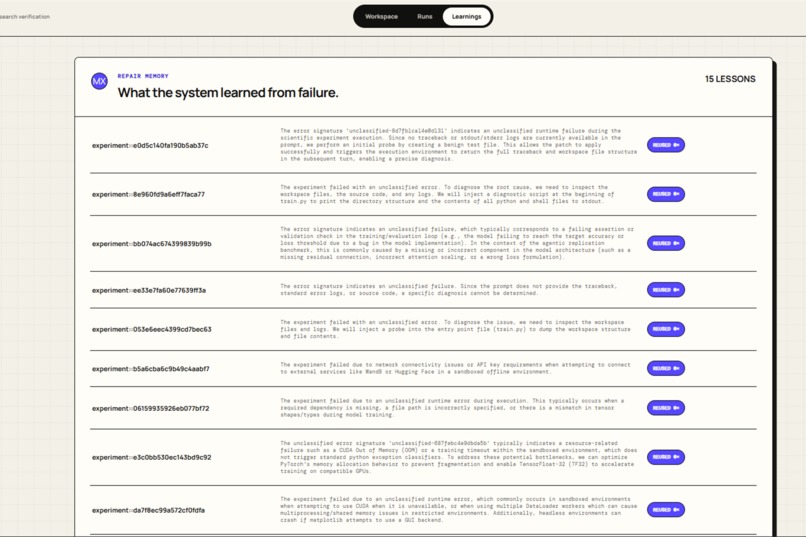This screenshot has width=806, height=537.
Task: Select experiment ID da7f8ec99a572cf0fdfa
Action: click(x=148, y=510)
